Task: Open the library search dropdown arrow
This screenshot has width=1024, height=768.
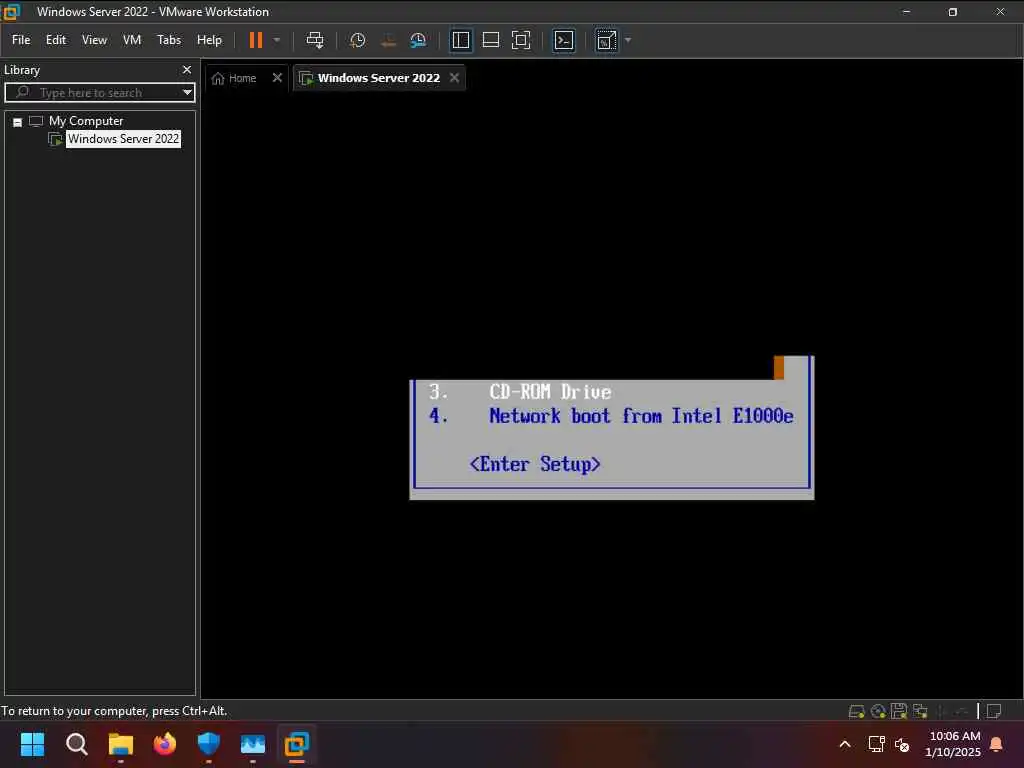Action: tap(187, 92)
